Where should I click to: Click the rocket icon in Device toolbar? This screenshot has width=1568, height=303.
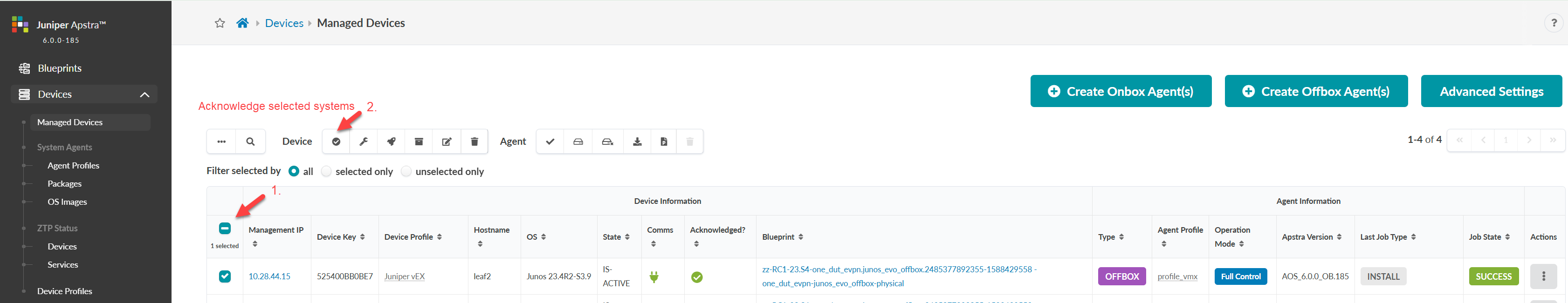392,141
